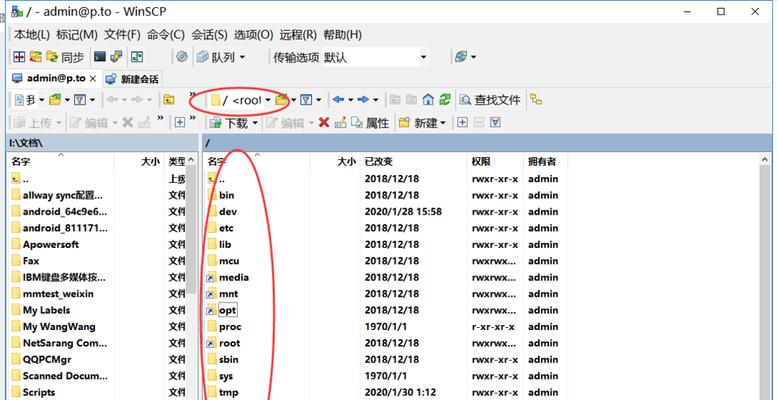Go to remote home directory icon
The width and height of the screenshot is (778, 400).
428,100
